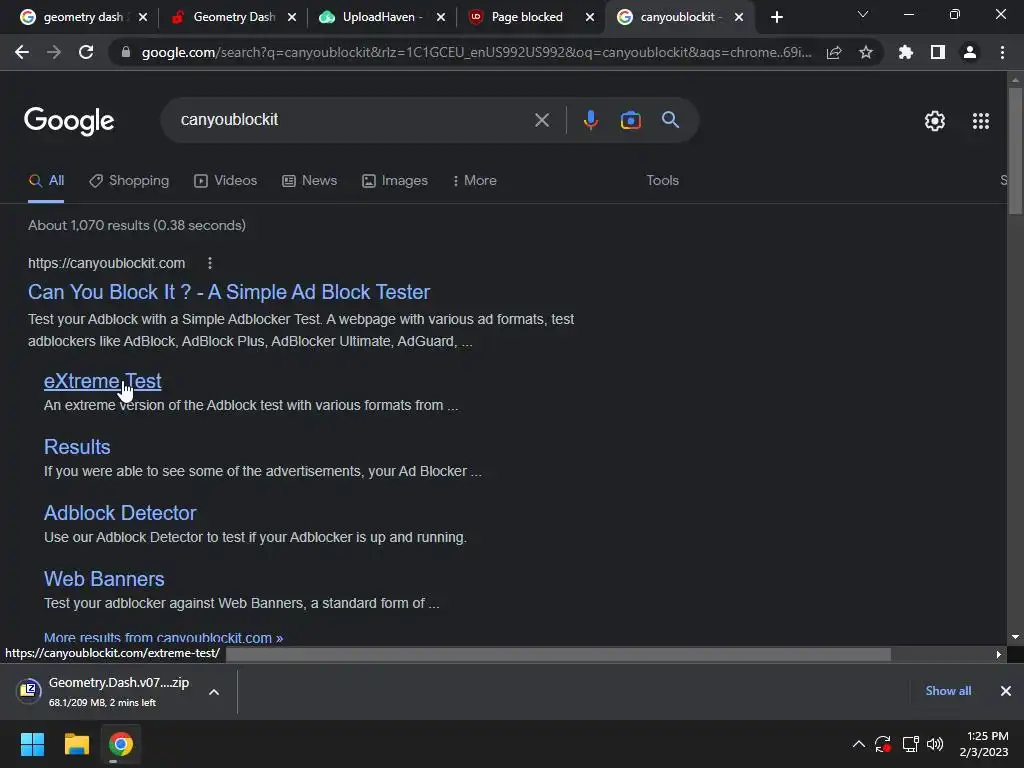Expand Geometry Dash download options chevron
The image size is (1024, 768).
pyautogui.click(x=214, y=692)
